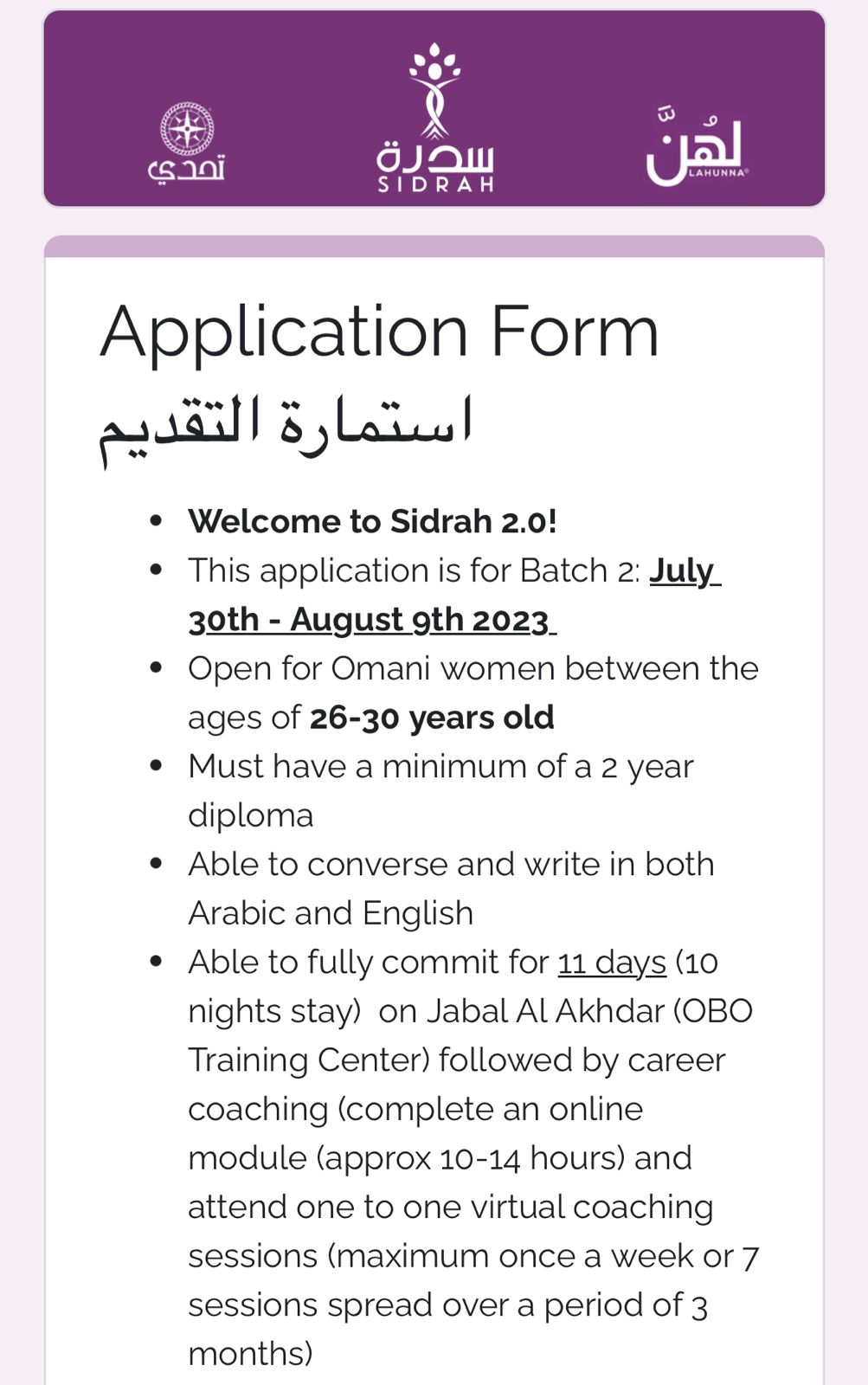Click the Sidrah tree logo
This screenshot has height=1385, width=868.
tap(435, 117)
